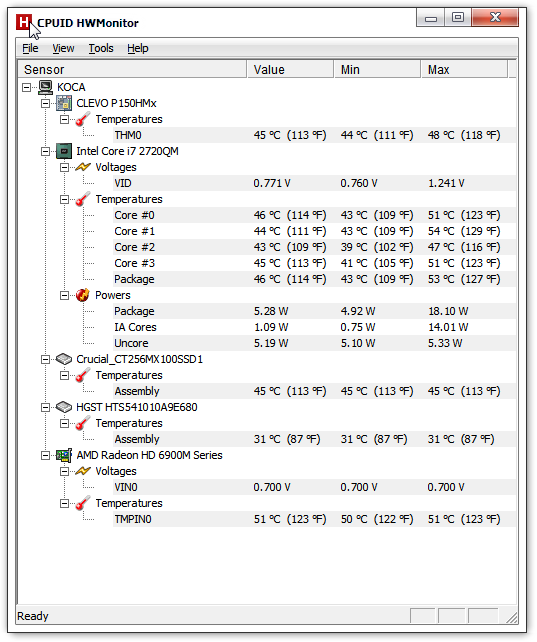Image resolution: width=537 pixels, height=642 pixels.
Task: Click the HGST hard drive icon
Action: [x=64, y=407]
